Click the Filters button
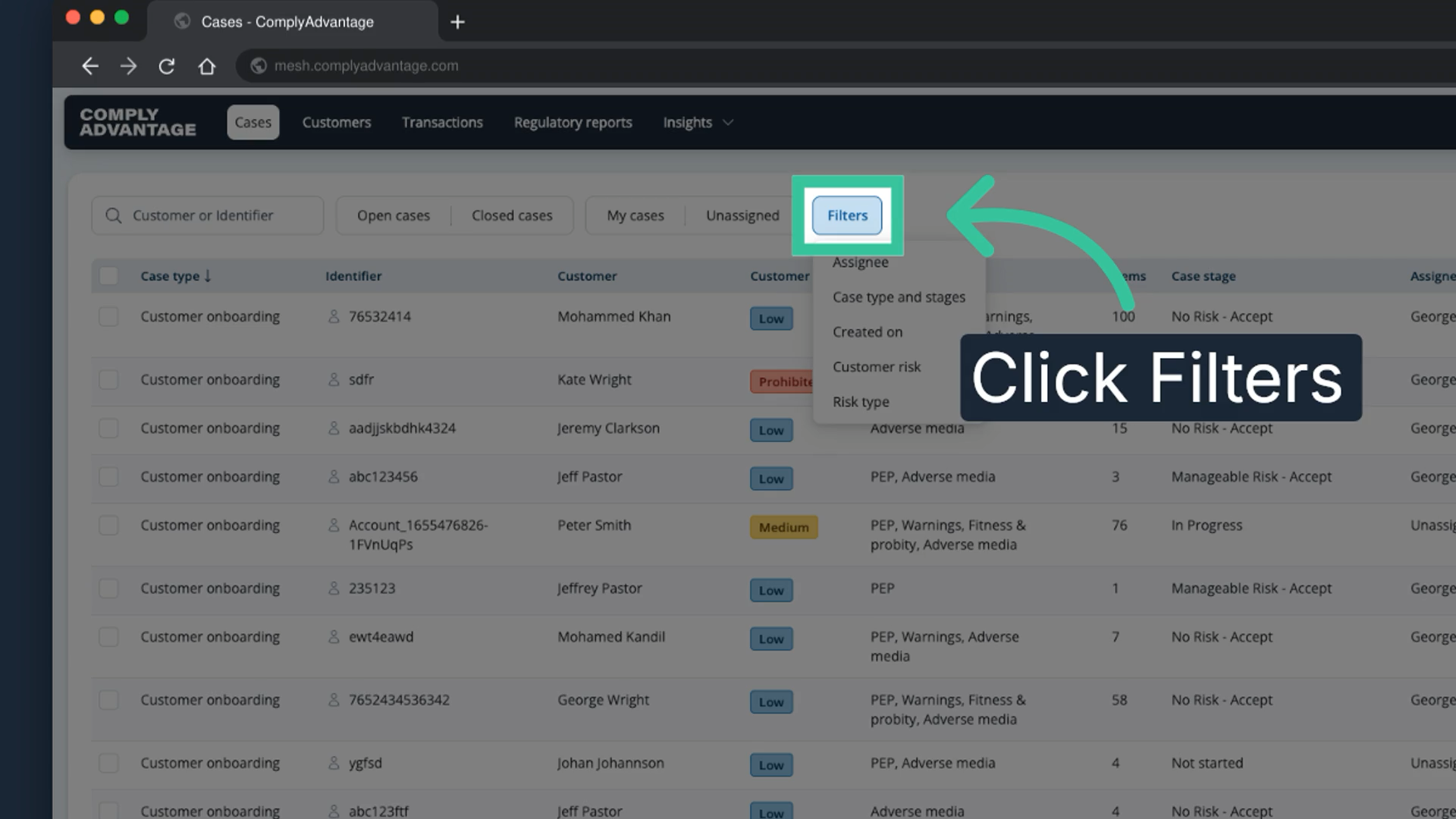The height and width of the screenshot is (819, 1456). (847, 215)
